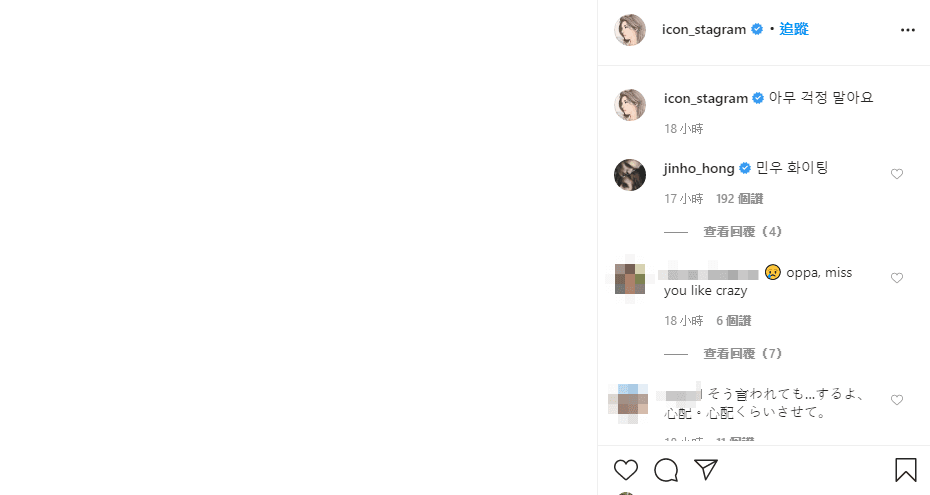Click icon_stagram caption avatar

tap(630, 105)
